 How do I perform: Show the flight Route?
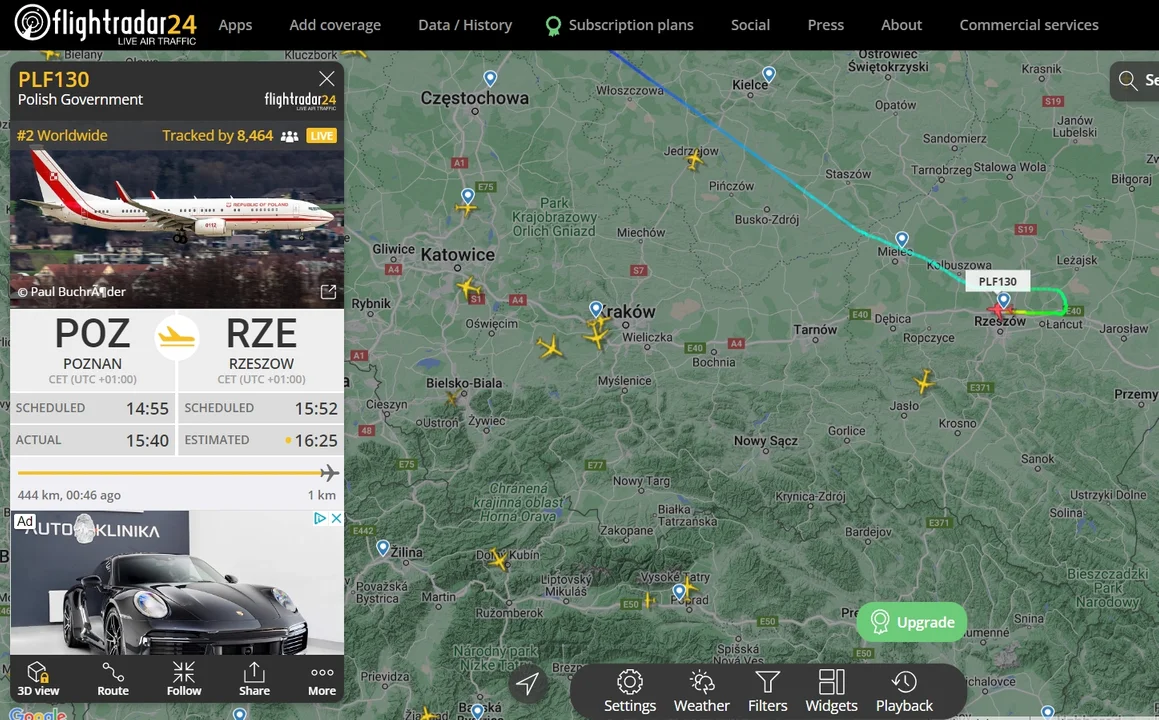[x=113, y=679]
